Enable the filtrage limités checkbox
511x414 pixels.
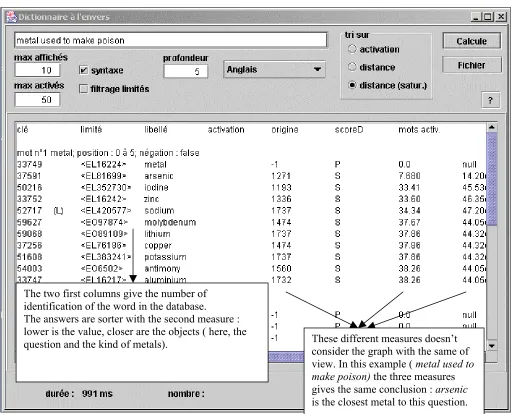click(83, 89)
